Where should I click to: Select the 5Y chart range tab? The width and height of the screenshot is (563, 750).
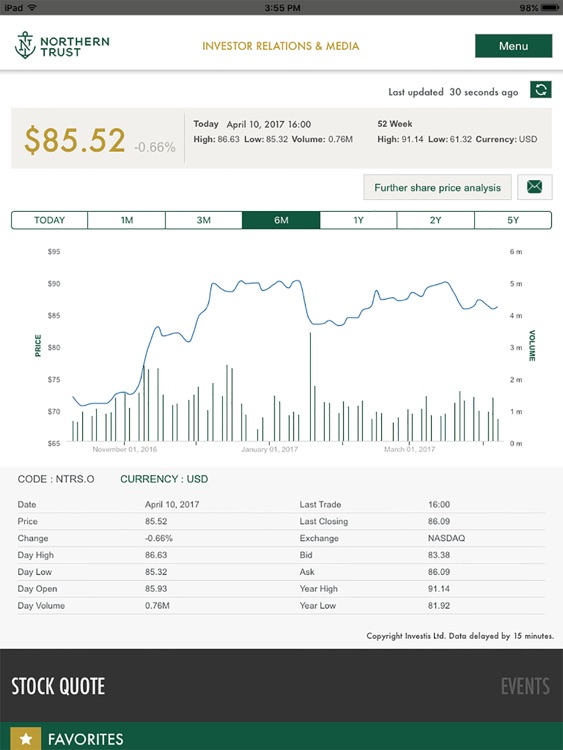513,220
